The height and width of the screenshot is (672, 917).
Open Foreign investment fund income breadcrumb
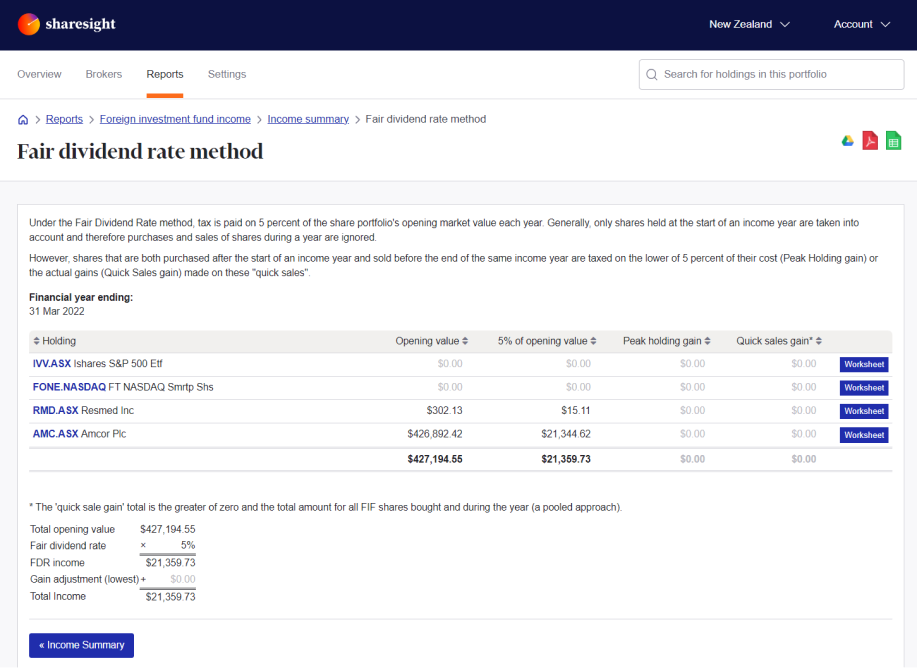175,119
